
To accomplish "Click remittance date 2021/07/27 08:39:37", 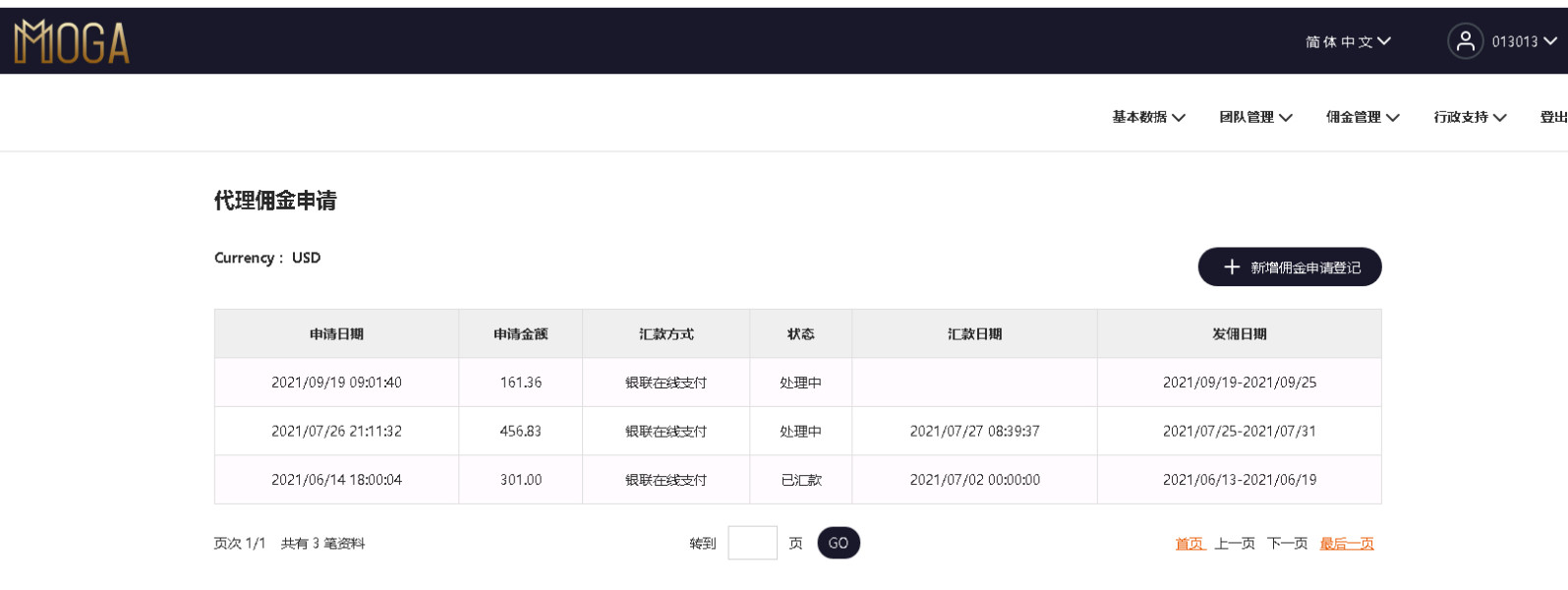I will click(975, 431).
